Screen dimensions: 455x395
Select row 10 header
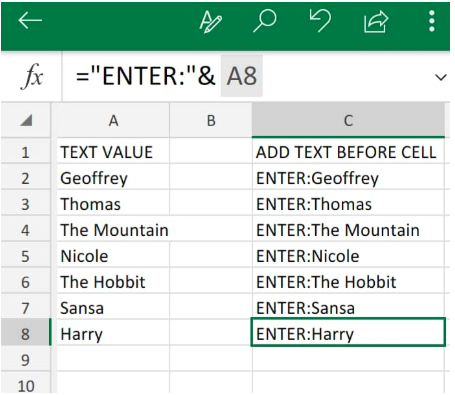coord(25,385)
